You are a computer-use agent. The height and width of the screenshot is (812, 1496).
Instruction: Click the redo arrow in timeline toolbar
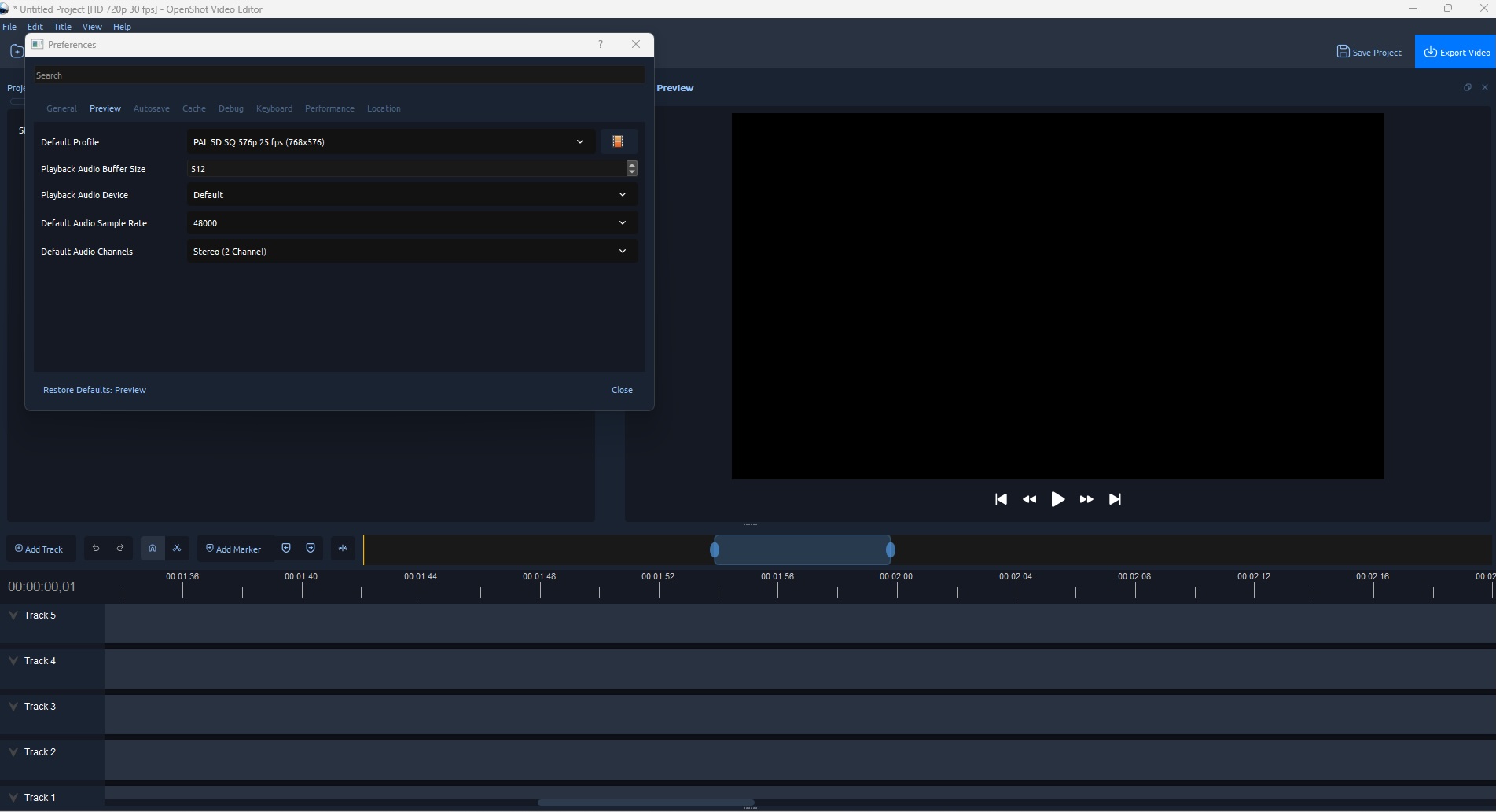coord(120,548)
